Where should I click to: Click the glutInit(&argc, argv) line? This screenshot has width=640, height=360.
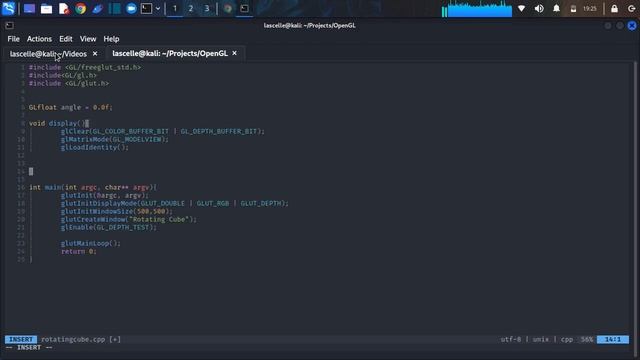[x=105, y=195]
